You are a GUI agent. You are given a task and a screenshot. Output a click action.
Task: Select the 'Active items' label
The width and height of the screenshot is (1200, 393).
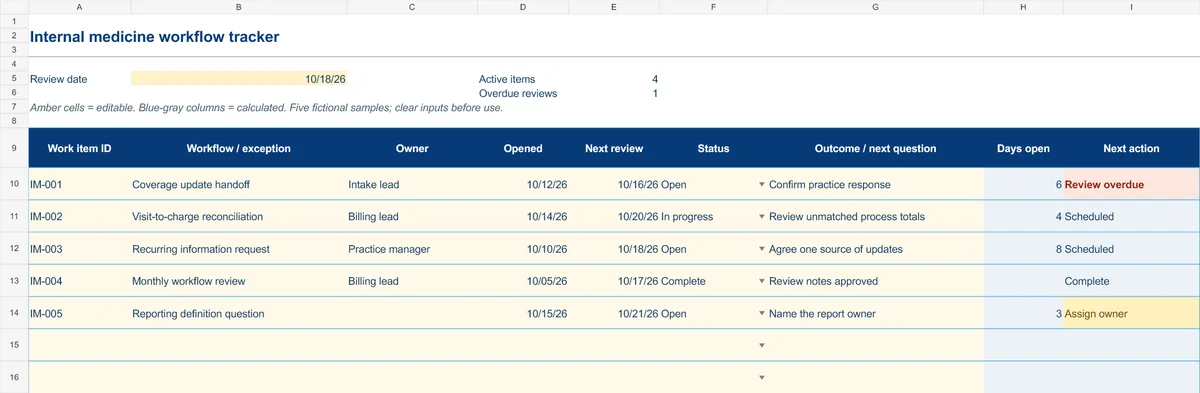[x=507, y=79]
